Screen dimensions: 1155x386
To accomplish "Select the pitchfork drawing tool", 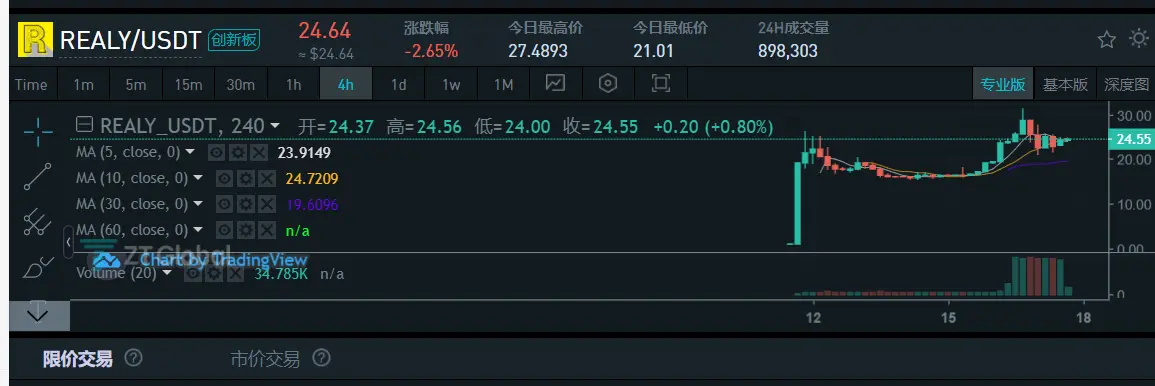I will point(38,222).
